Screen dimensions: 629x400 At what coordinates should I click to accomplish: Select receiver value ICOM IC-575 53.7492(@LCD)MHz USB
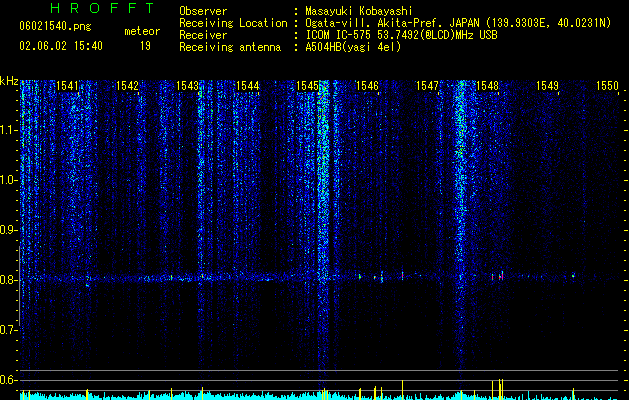coord(401,35)
